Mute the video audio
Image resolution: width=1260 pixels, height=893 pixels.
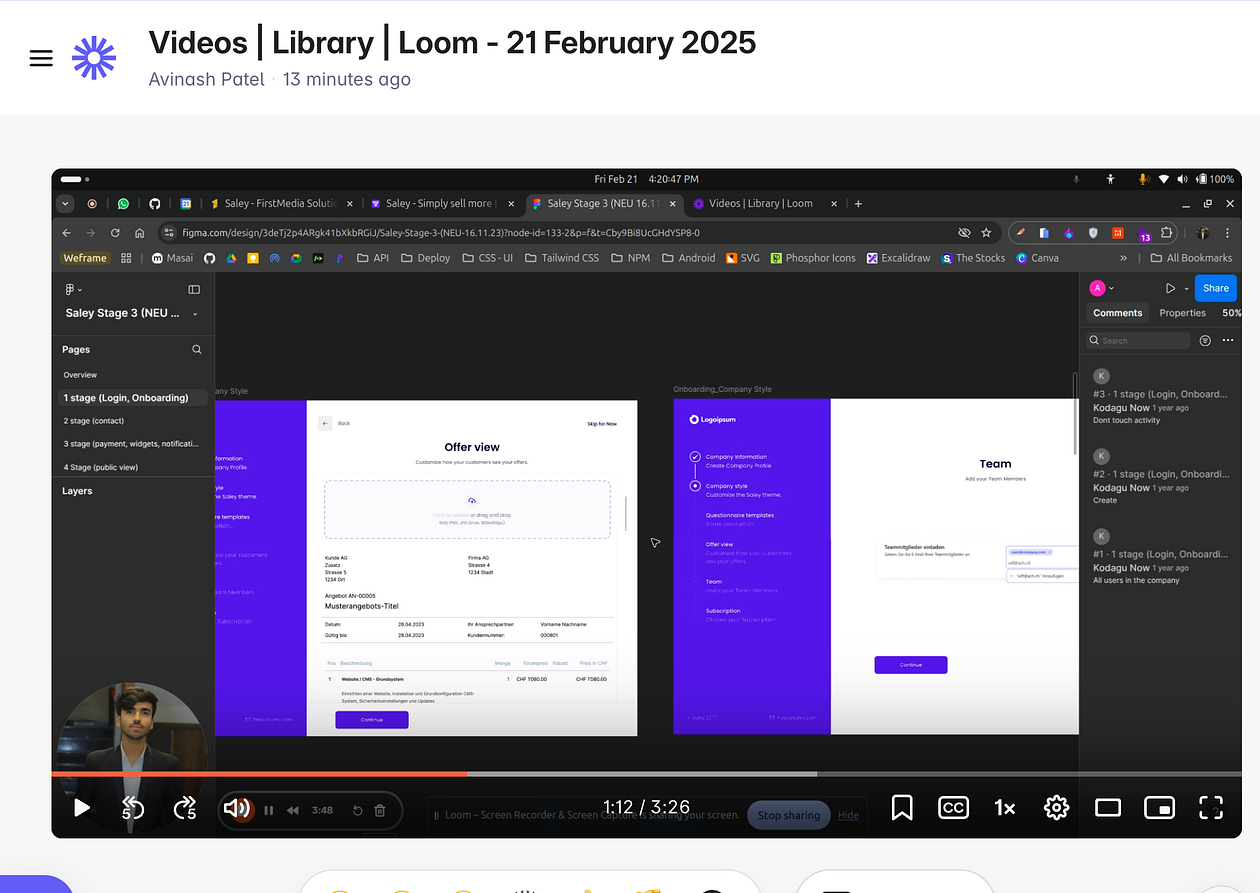click(x=237, y=808)
